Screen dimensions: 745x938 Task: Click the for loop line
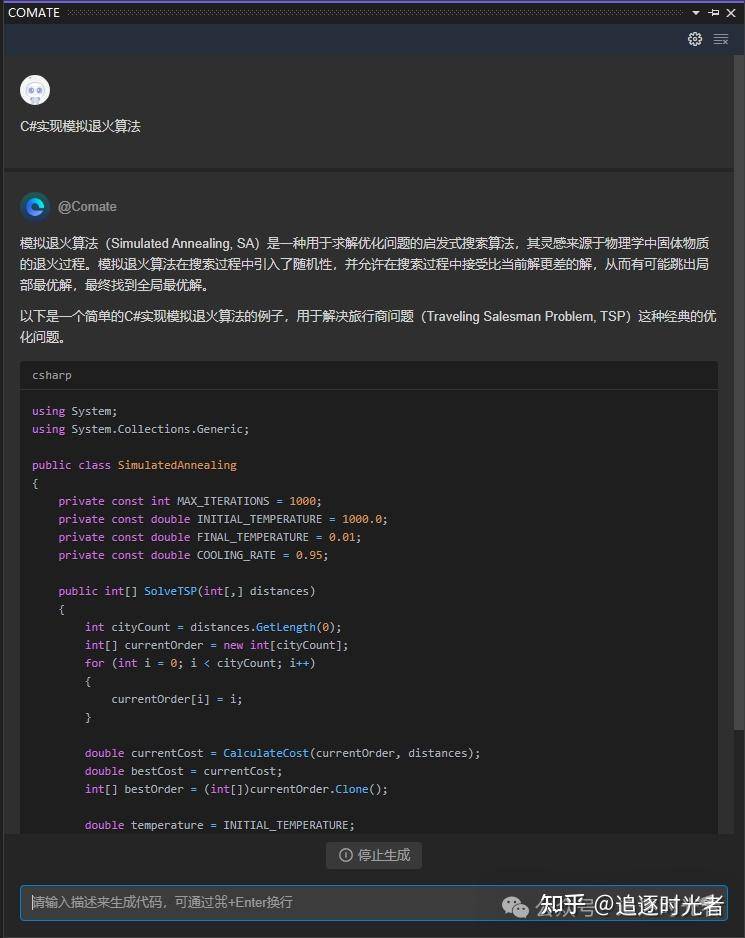pyautogui.click(x=200, y=663)
